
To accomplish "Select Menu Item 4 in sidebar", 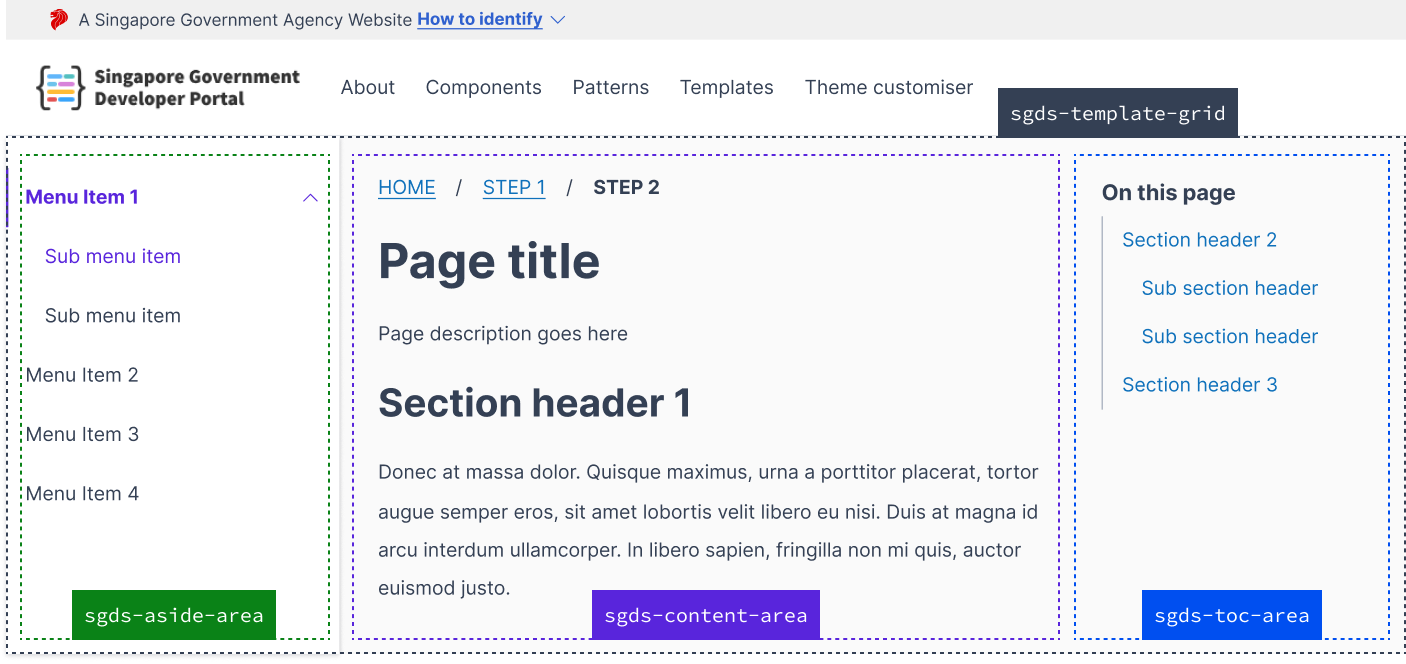I will point(83,494).
